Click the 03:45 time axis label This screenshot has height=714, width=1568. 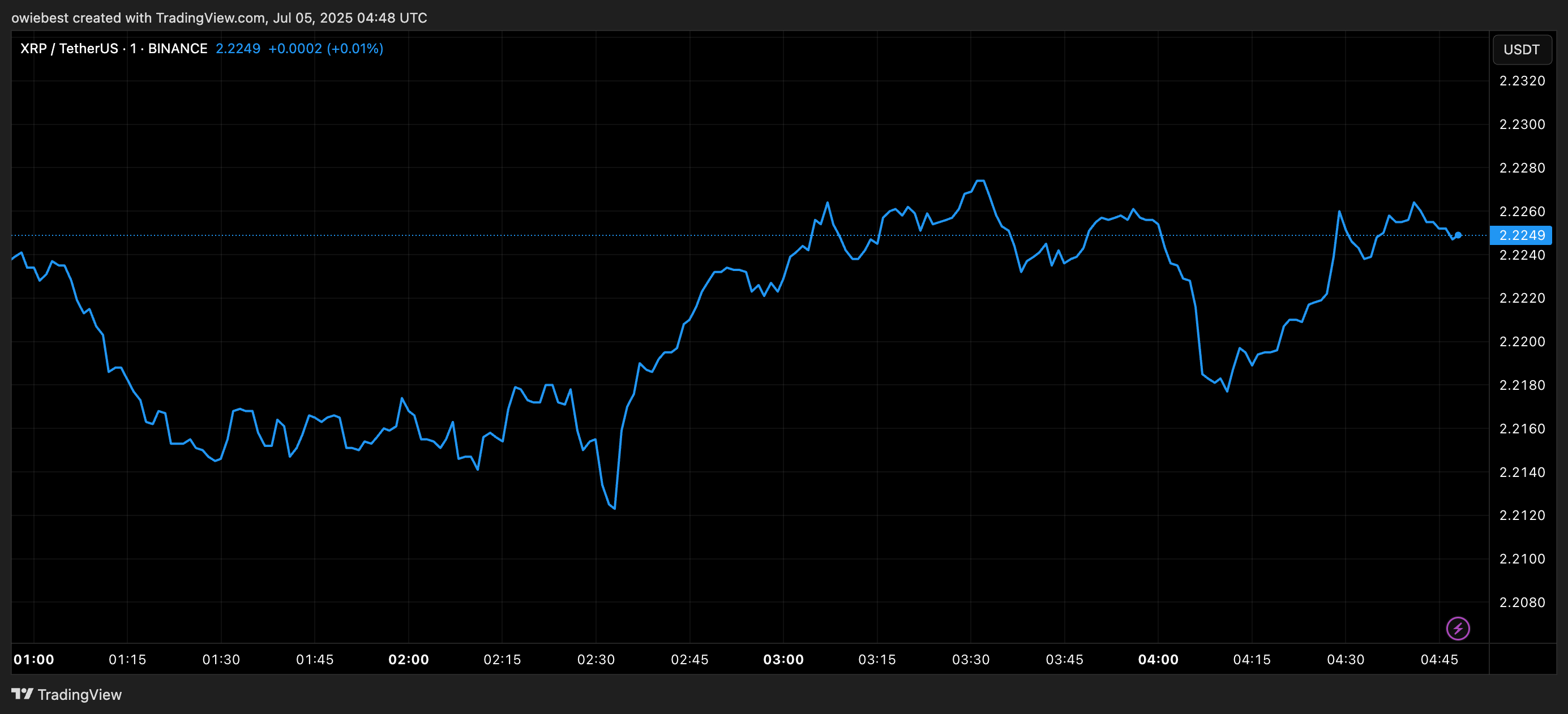click(x=1065, y=659)
